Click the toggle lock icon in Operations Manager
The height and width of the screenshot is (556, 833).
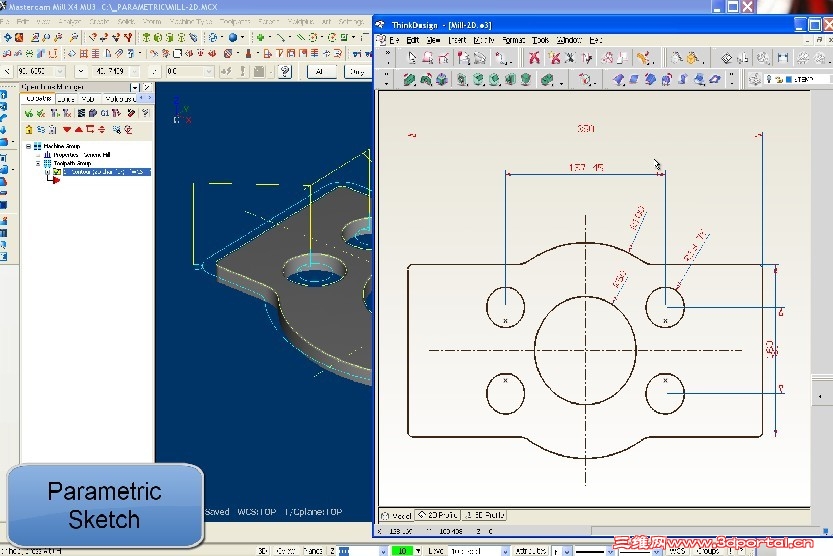[x=29, y=130]
